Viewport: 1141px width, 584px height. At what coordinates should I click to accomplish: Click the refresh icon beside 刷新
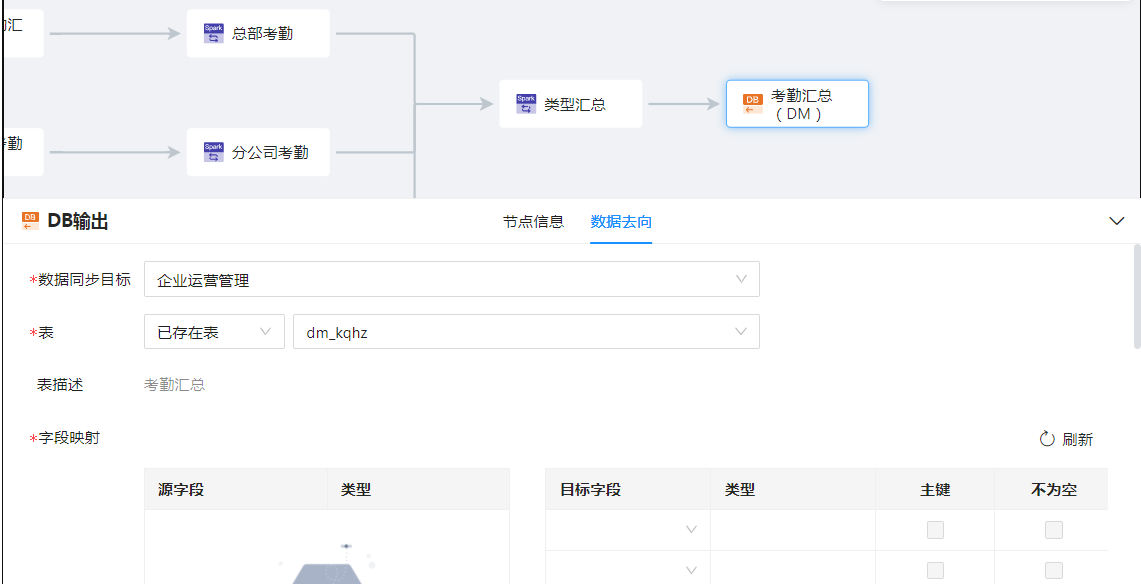point(1047,439)
